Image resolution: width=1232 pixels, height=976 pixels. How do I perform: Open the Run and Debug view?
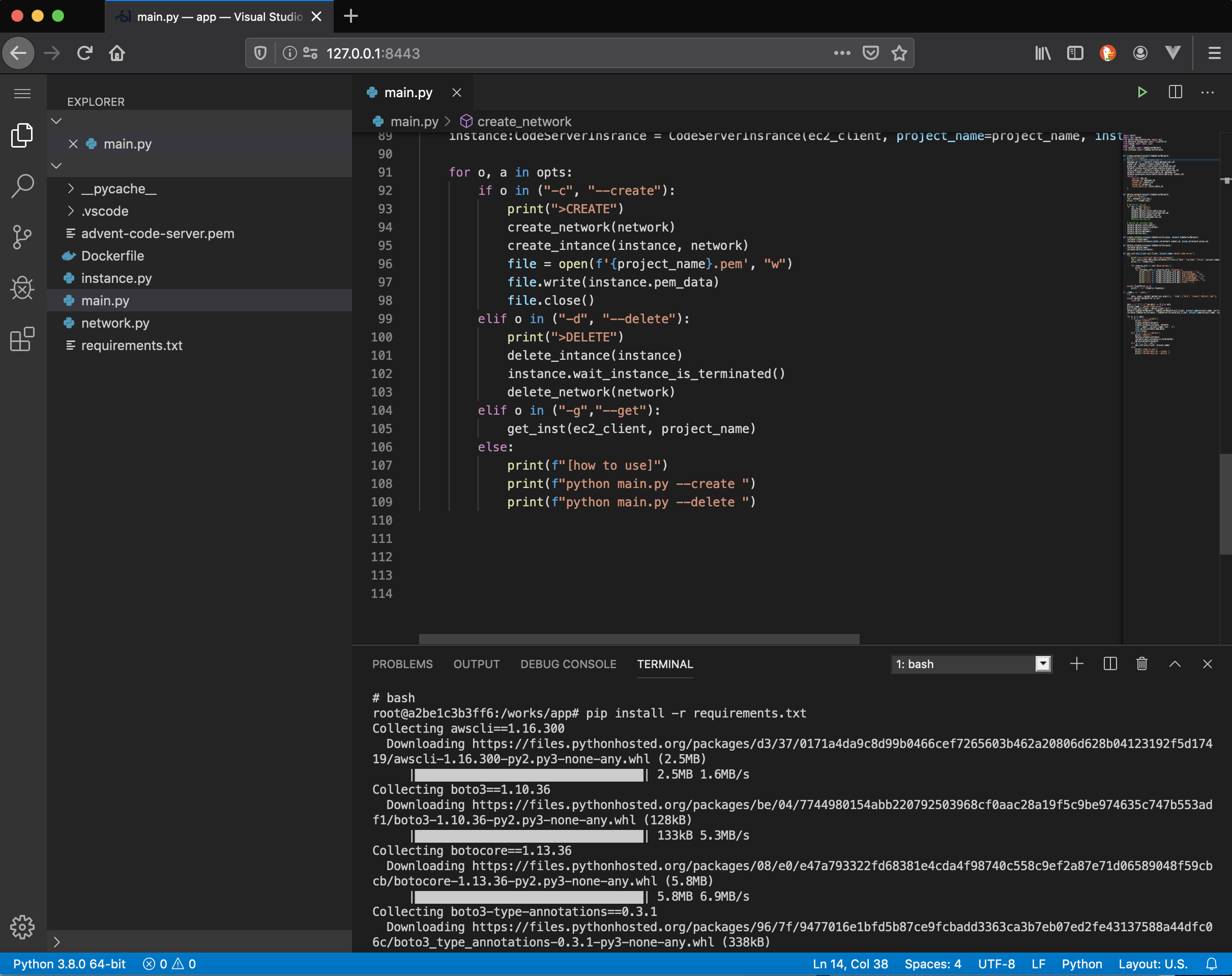point(22,288)
